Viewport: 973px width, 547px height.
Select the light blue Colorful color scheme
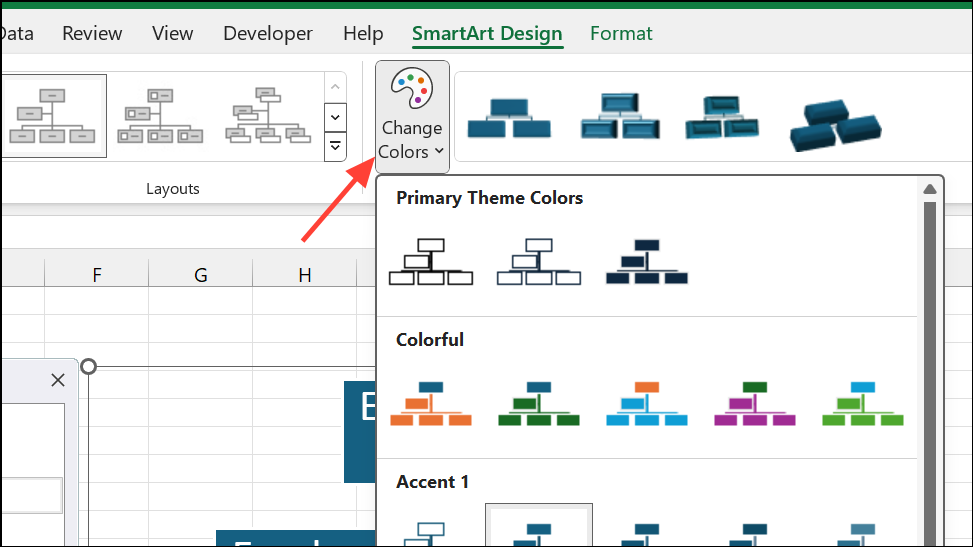click(647, 404)
